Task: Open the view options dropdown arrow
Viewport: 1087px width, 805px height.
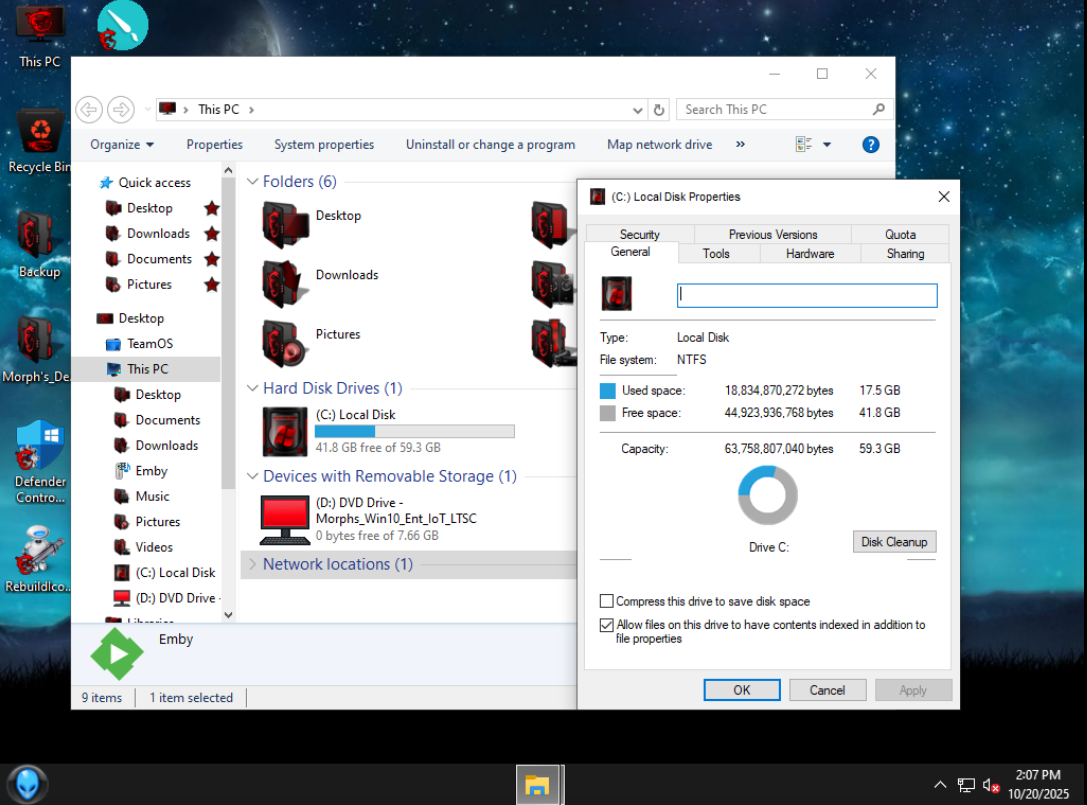Action: [826, 144]
